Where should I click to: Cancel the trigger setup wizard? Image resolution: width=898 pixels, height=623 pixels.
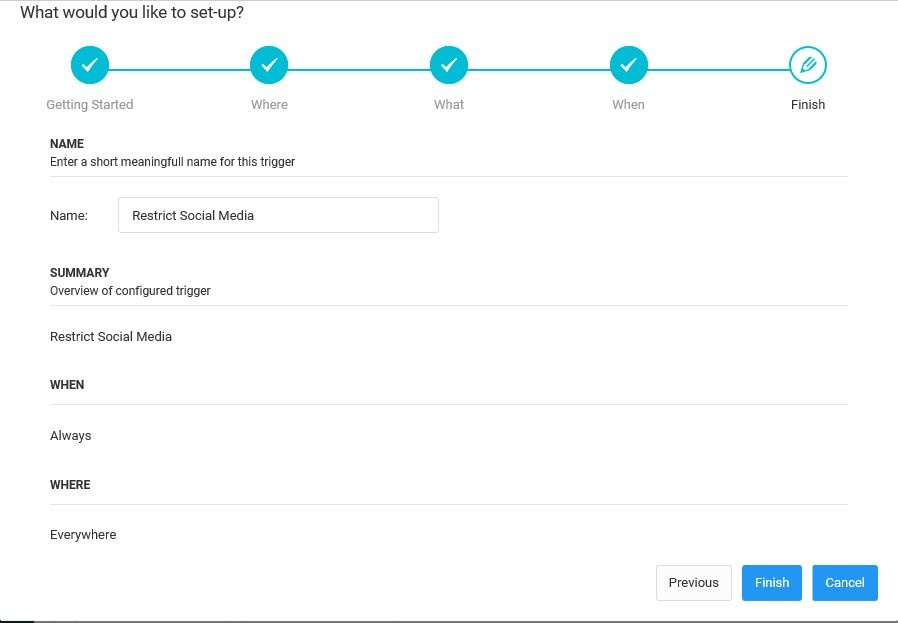844,583
